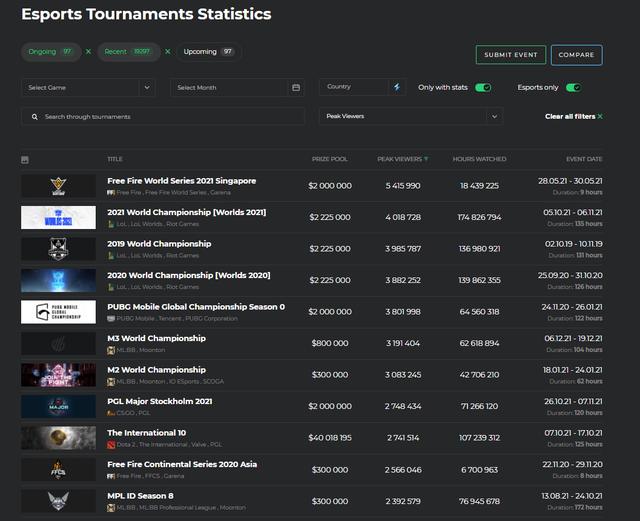Click the COMPARE button
Screen dimensions: 640x521
(x=576, y=55)
